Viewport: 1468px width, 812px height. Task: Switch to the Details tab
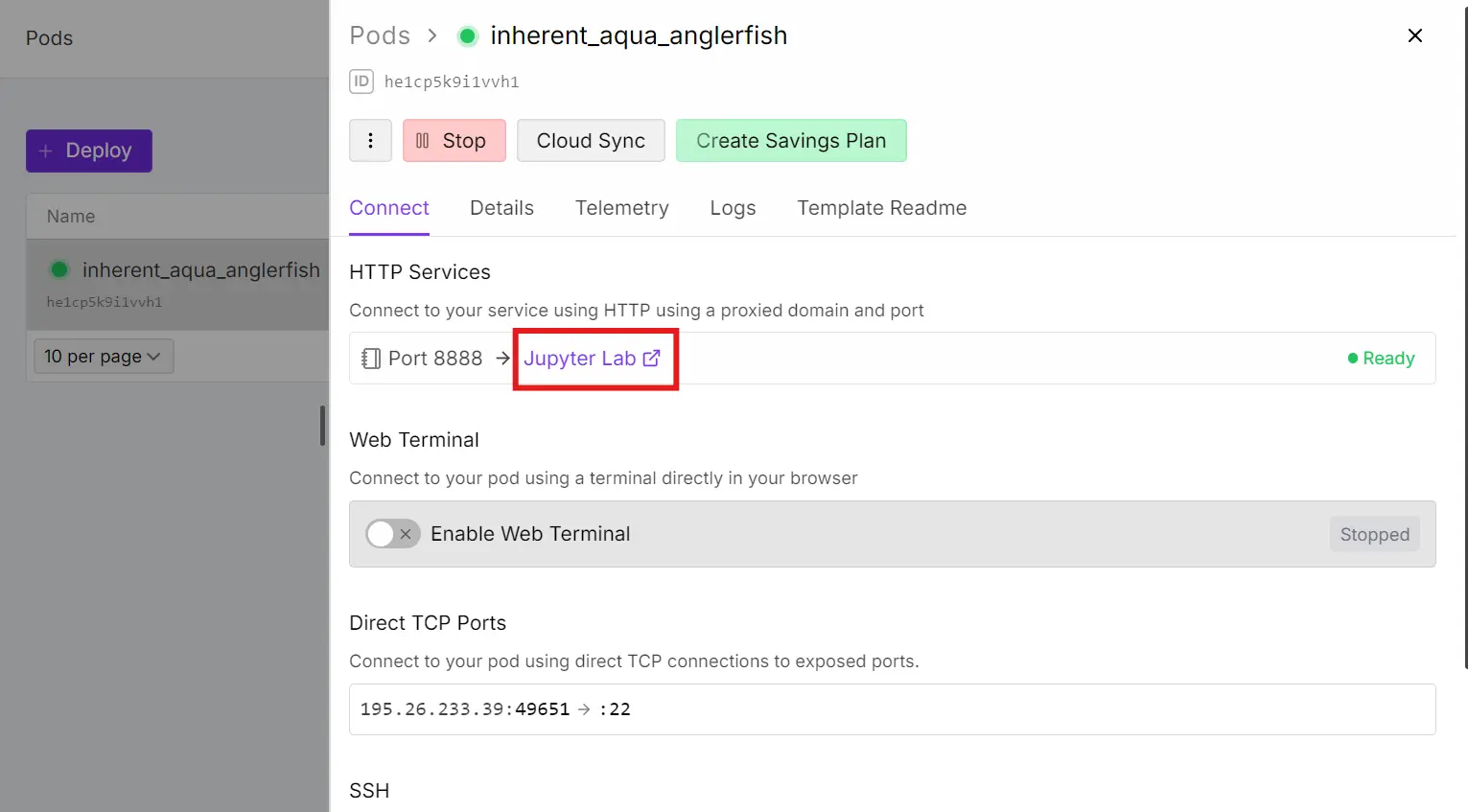(501, 208)
